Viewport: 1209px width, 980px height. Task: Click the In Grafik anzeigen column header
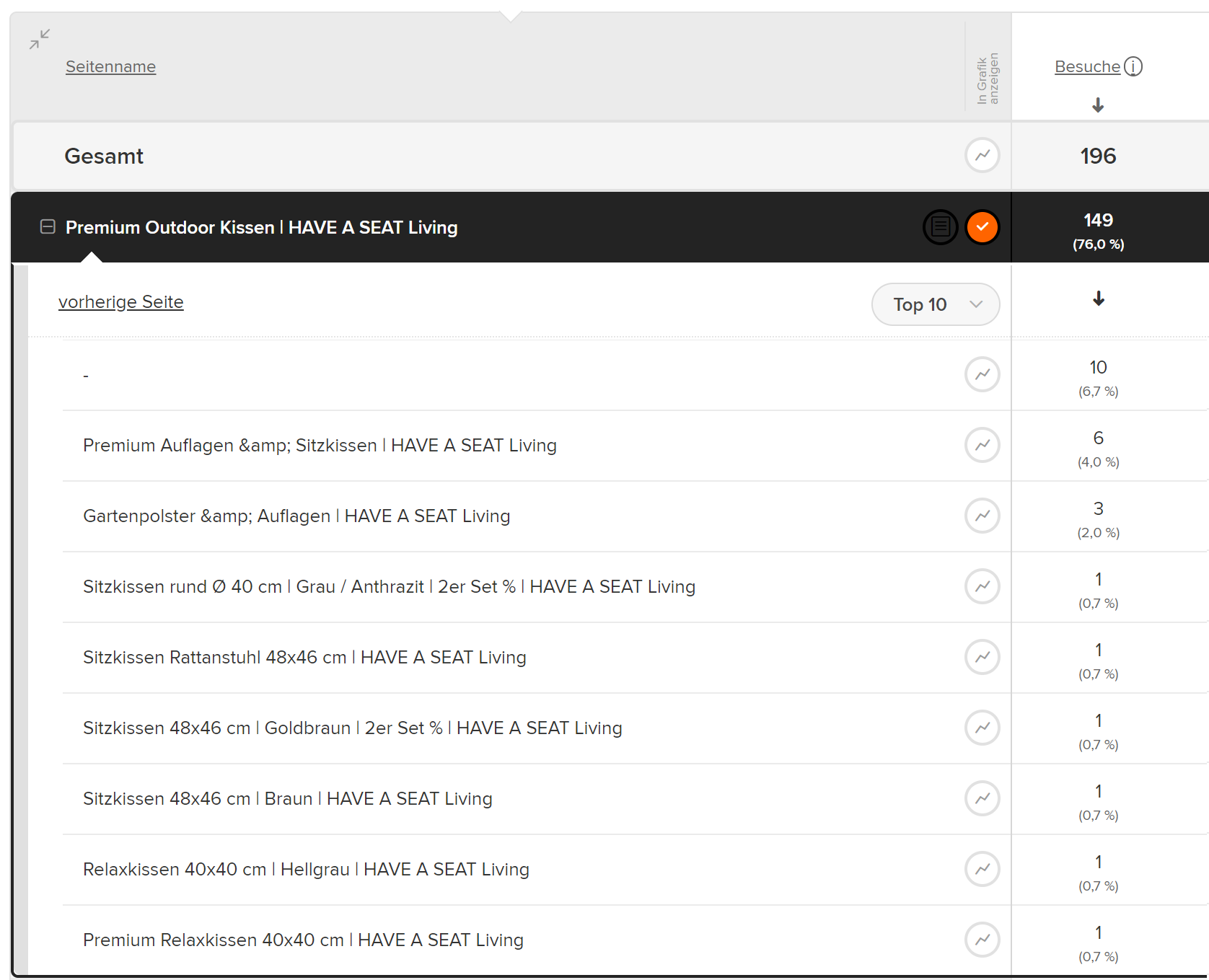click(x=988, y=79)
